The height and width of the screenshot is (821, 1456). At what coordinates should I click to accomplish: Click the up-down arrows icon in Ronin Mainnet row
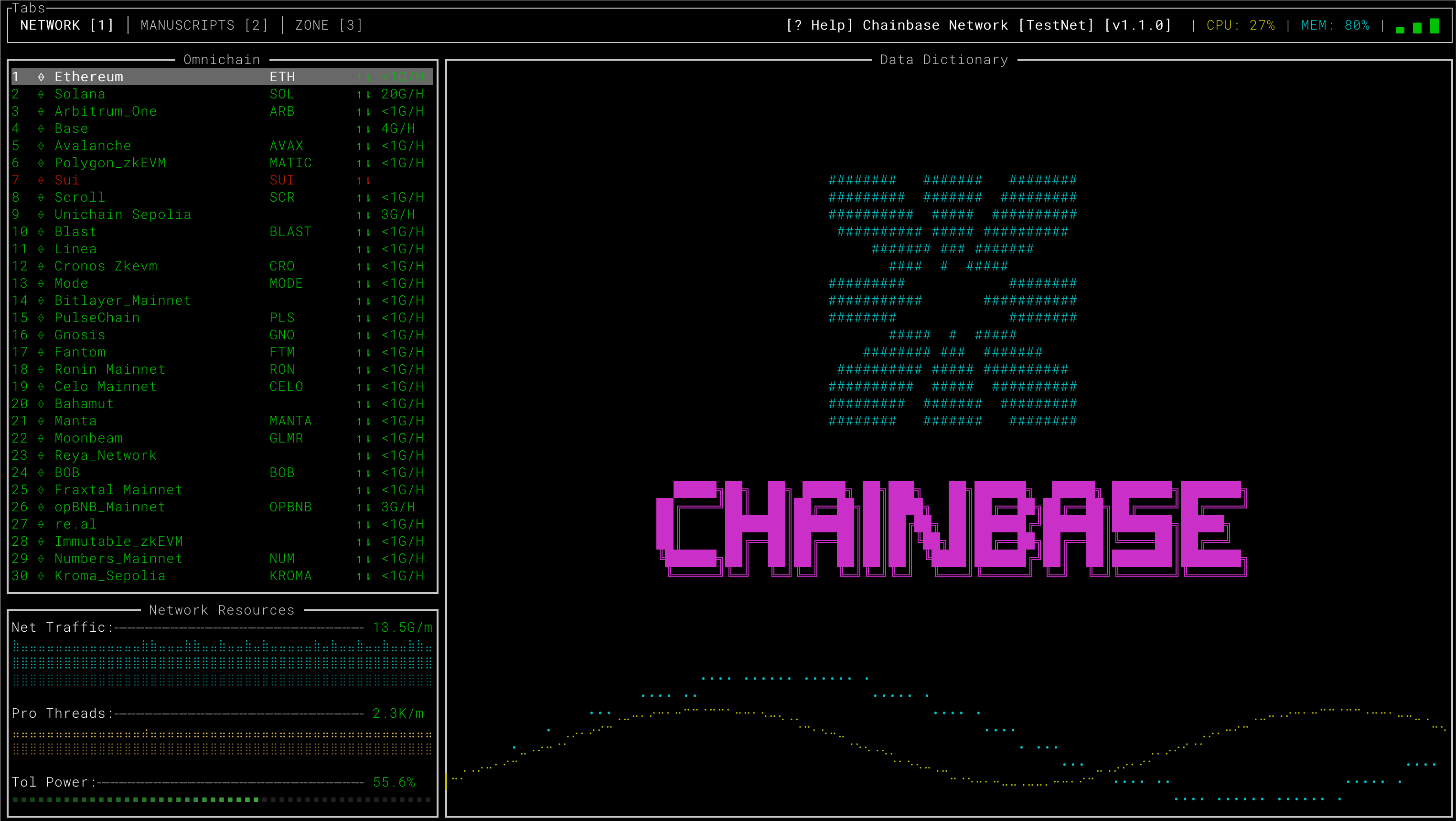tap(364, 370)
